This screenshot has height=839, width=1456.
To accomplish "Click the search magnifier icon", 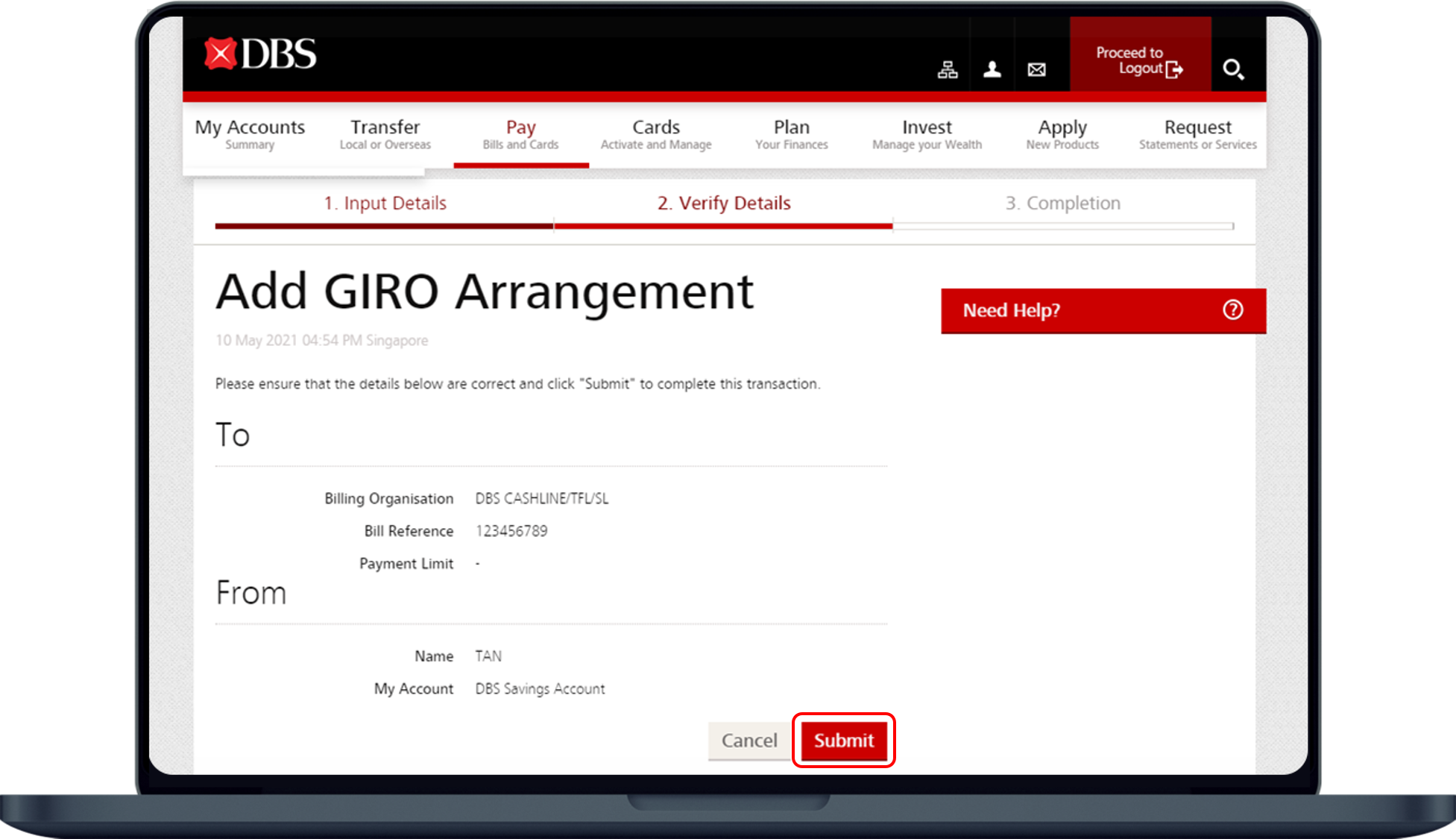I will click(x=1233, y=69).
